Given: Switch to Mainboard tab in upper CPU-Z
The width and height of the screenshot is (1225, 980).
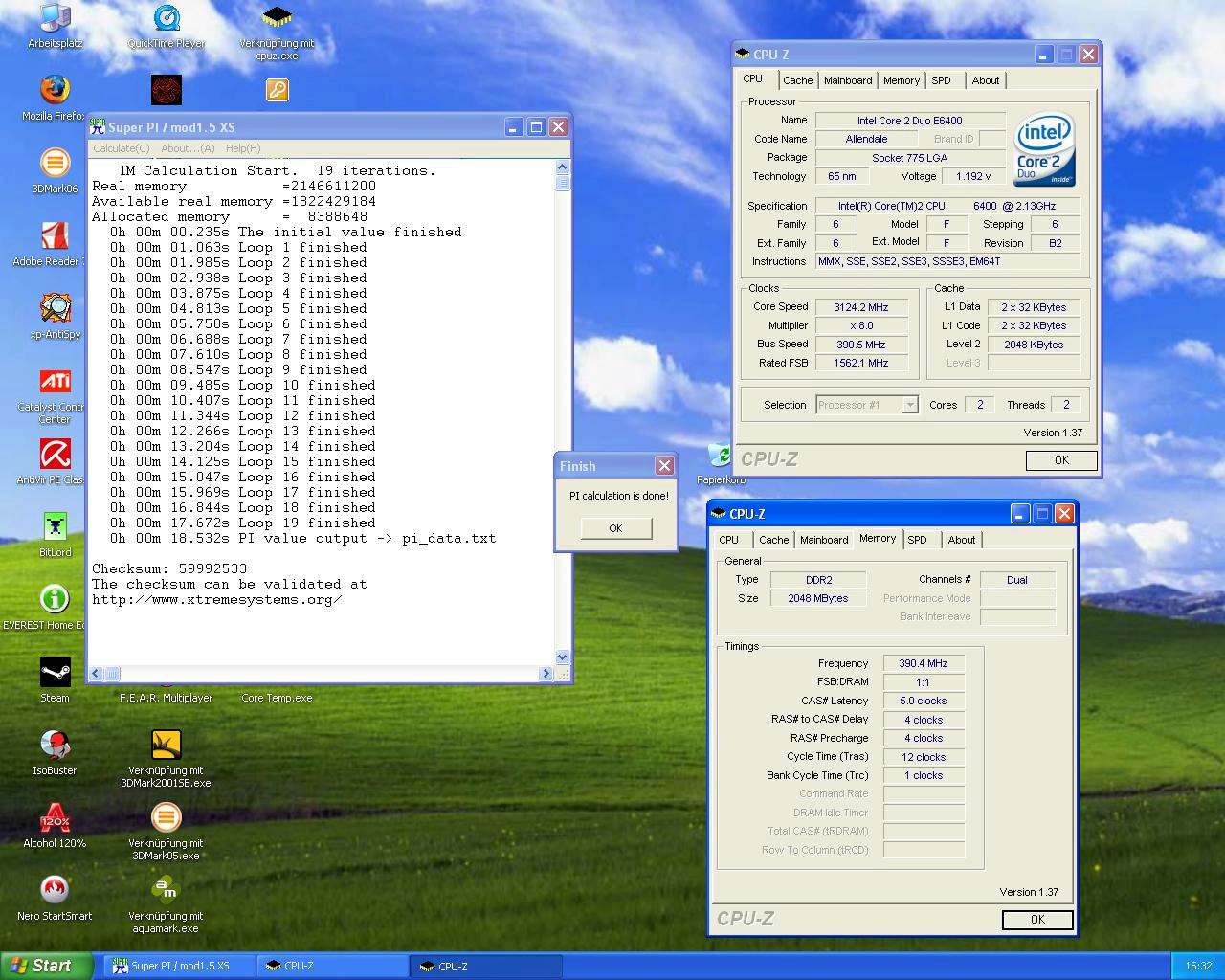Looking at the screenshot, I should click(x=848, y=81).
